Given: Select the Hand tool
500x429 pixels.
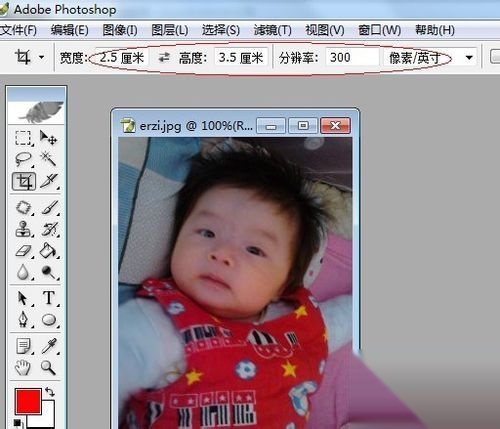Looking at the screenshot, I should click(23, 368).
